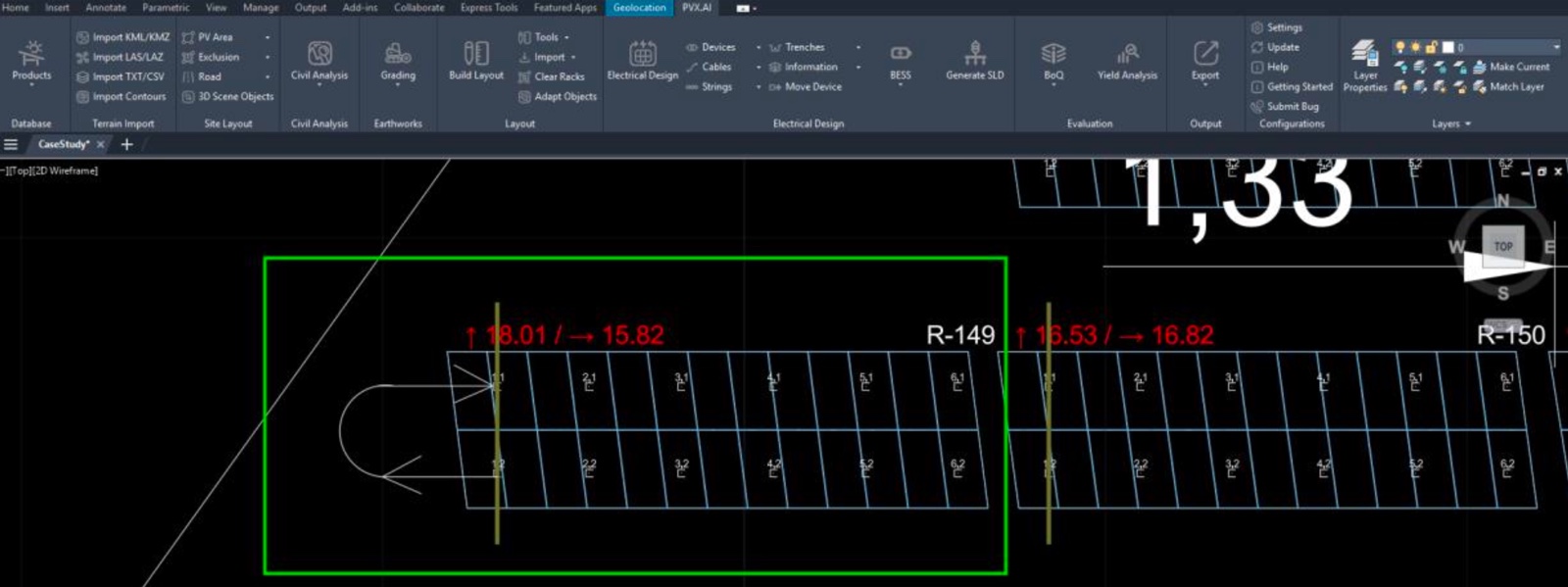
Task: Add a new drawing tab
Action: click(126, 144)
